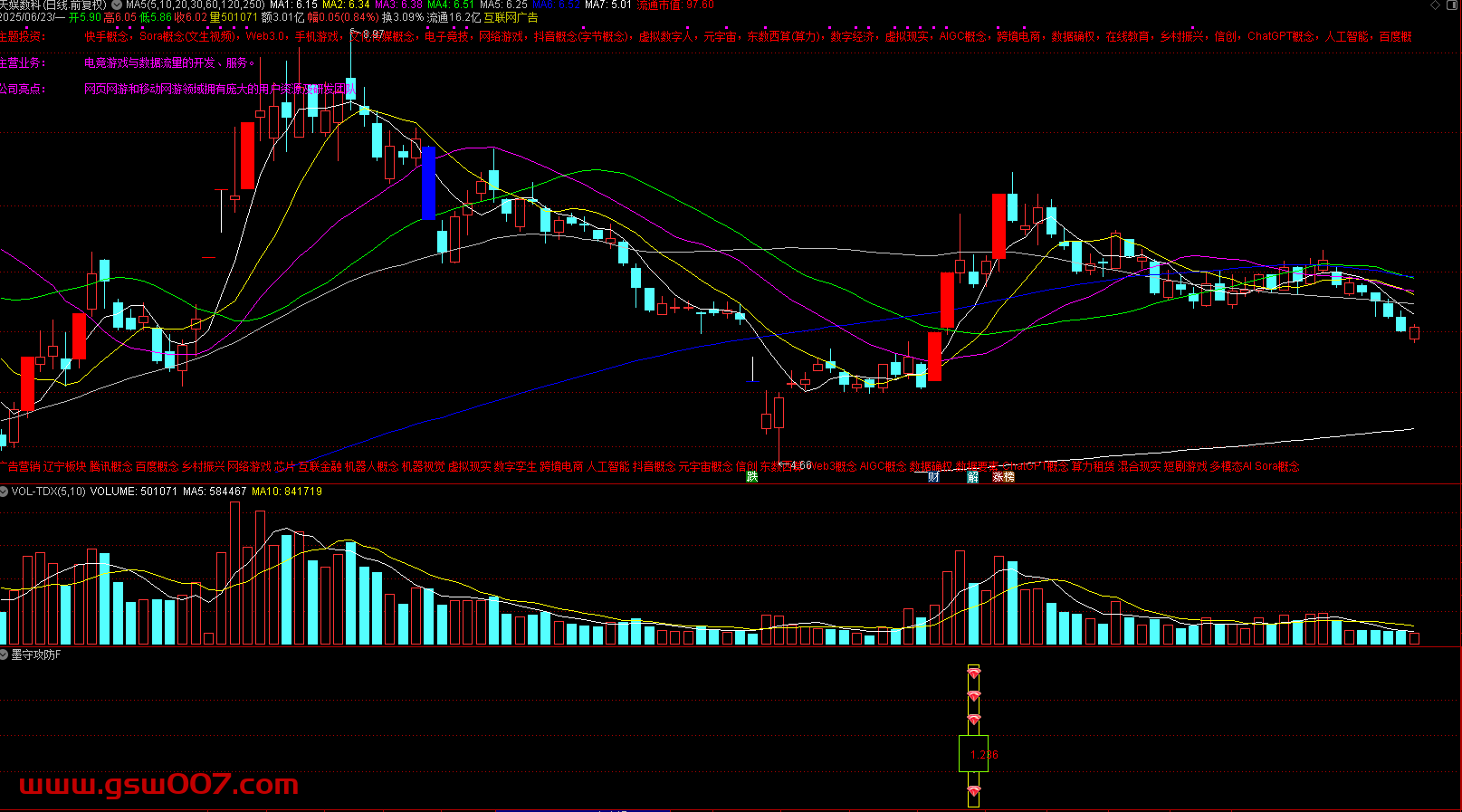
Task: Click the Web3.0 theme link
Action: pyautogui.click(x=265, y=37)
